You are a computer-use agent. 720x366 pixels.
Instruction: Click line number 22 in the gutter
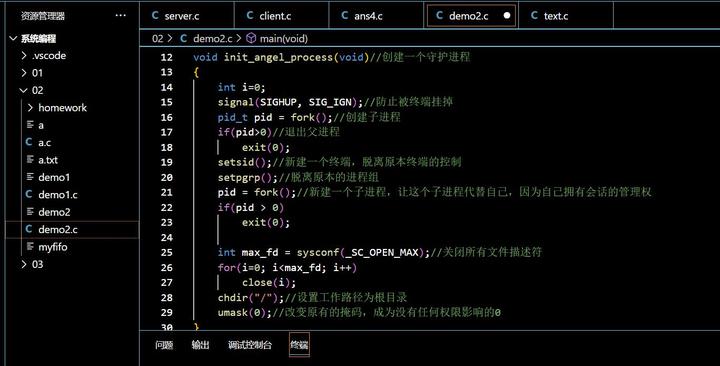point(167,208)
